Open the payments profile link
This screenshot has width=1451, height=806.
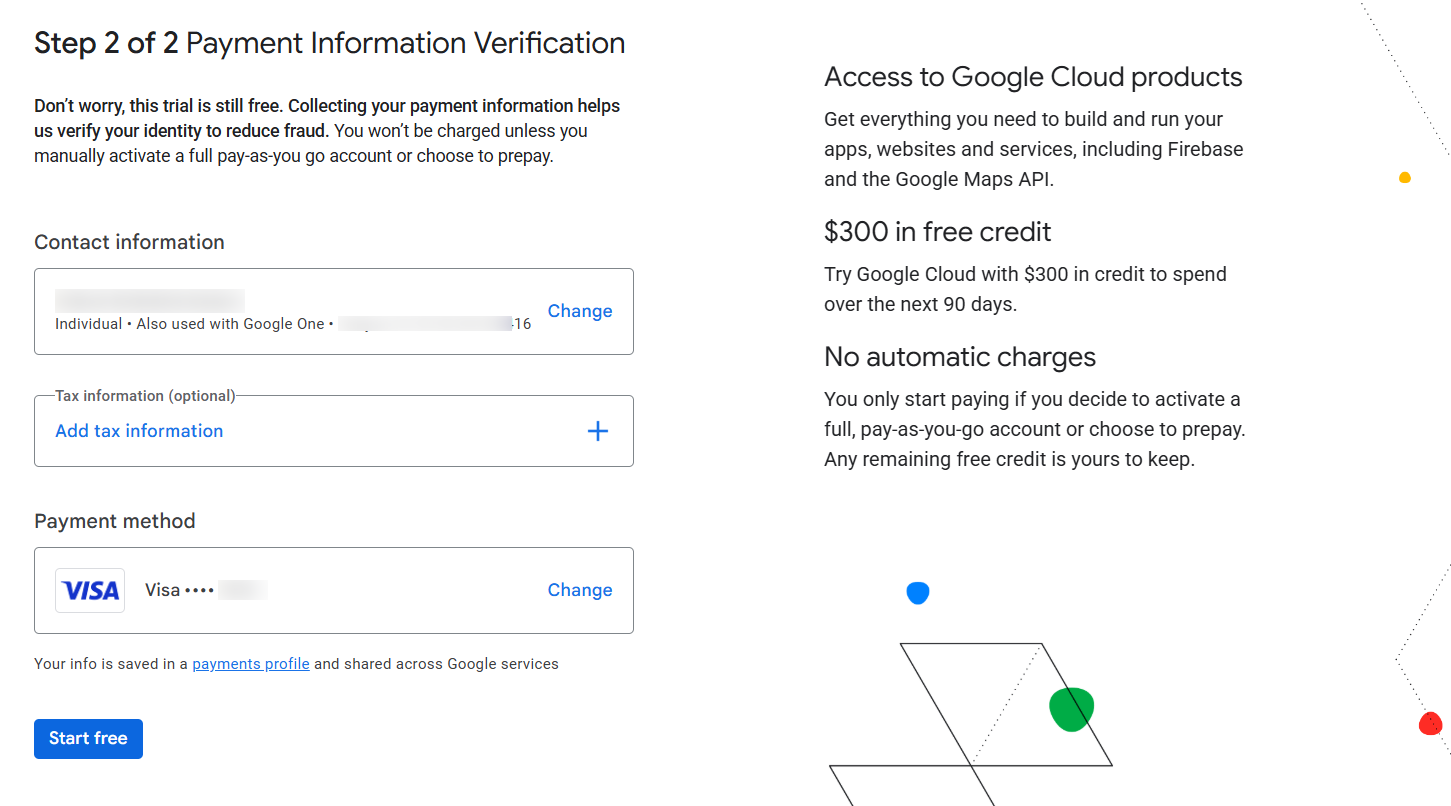coord(251,664)
